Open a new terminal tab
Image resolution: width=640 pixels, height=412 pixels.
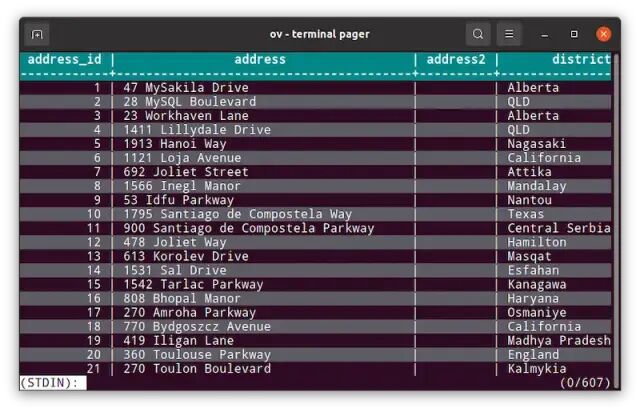point(37,34)
